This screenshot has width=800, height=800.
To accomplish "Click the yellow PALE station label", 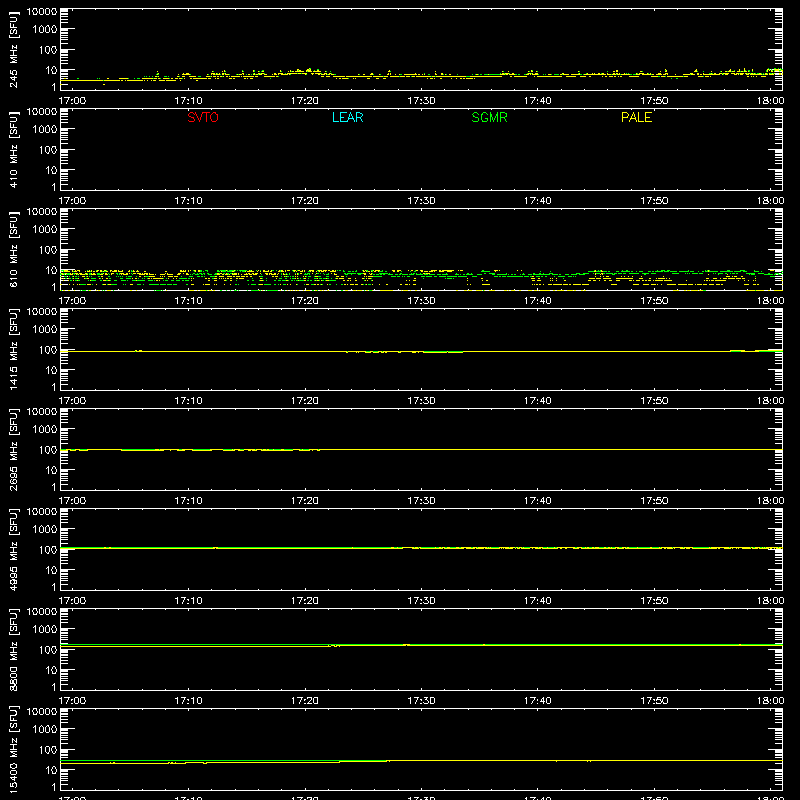I will point(636,117).
